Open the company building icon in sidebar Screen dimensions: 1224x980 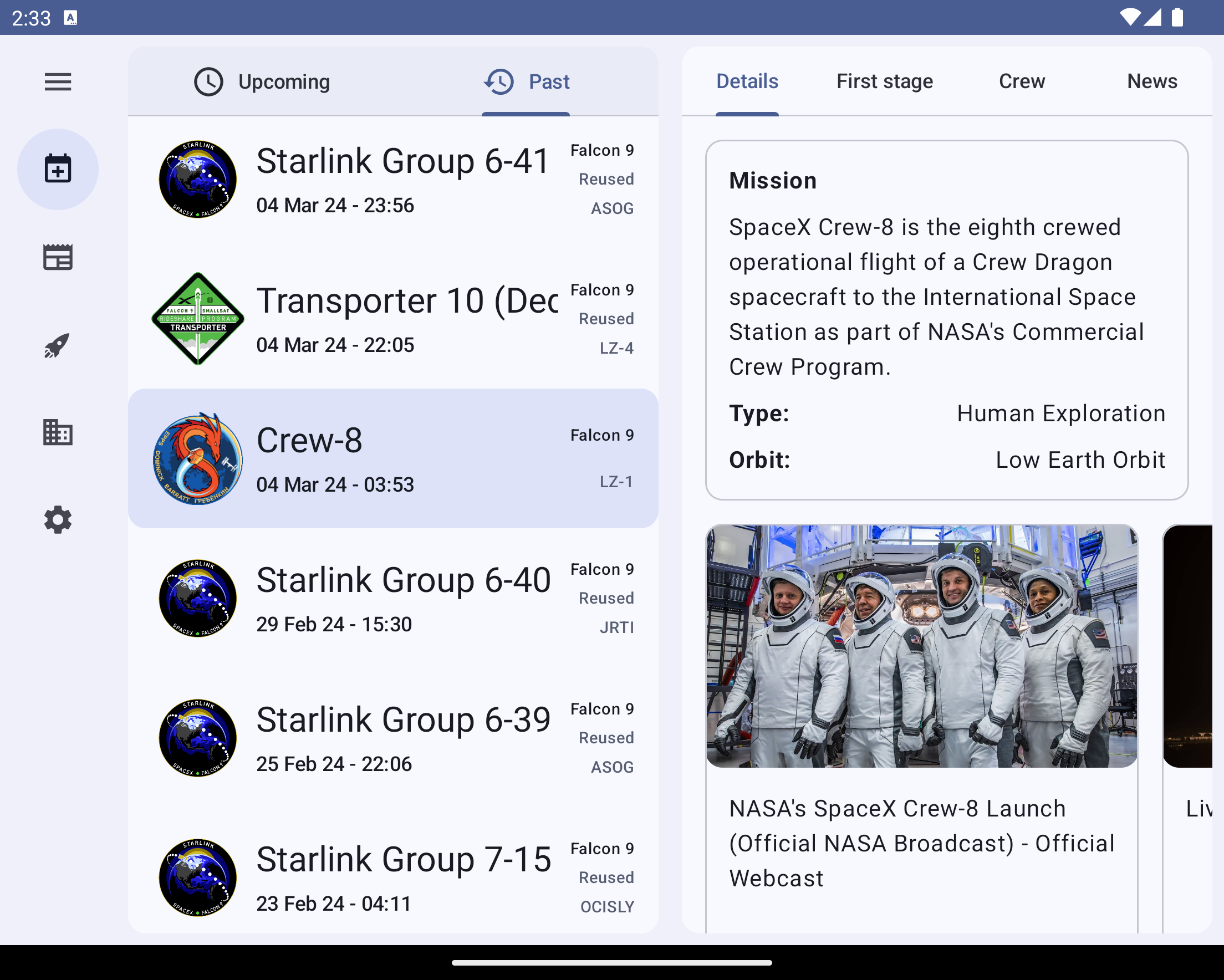tap(58, 433)
